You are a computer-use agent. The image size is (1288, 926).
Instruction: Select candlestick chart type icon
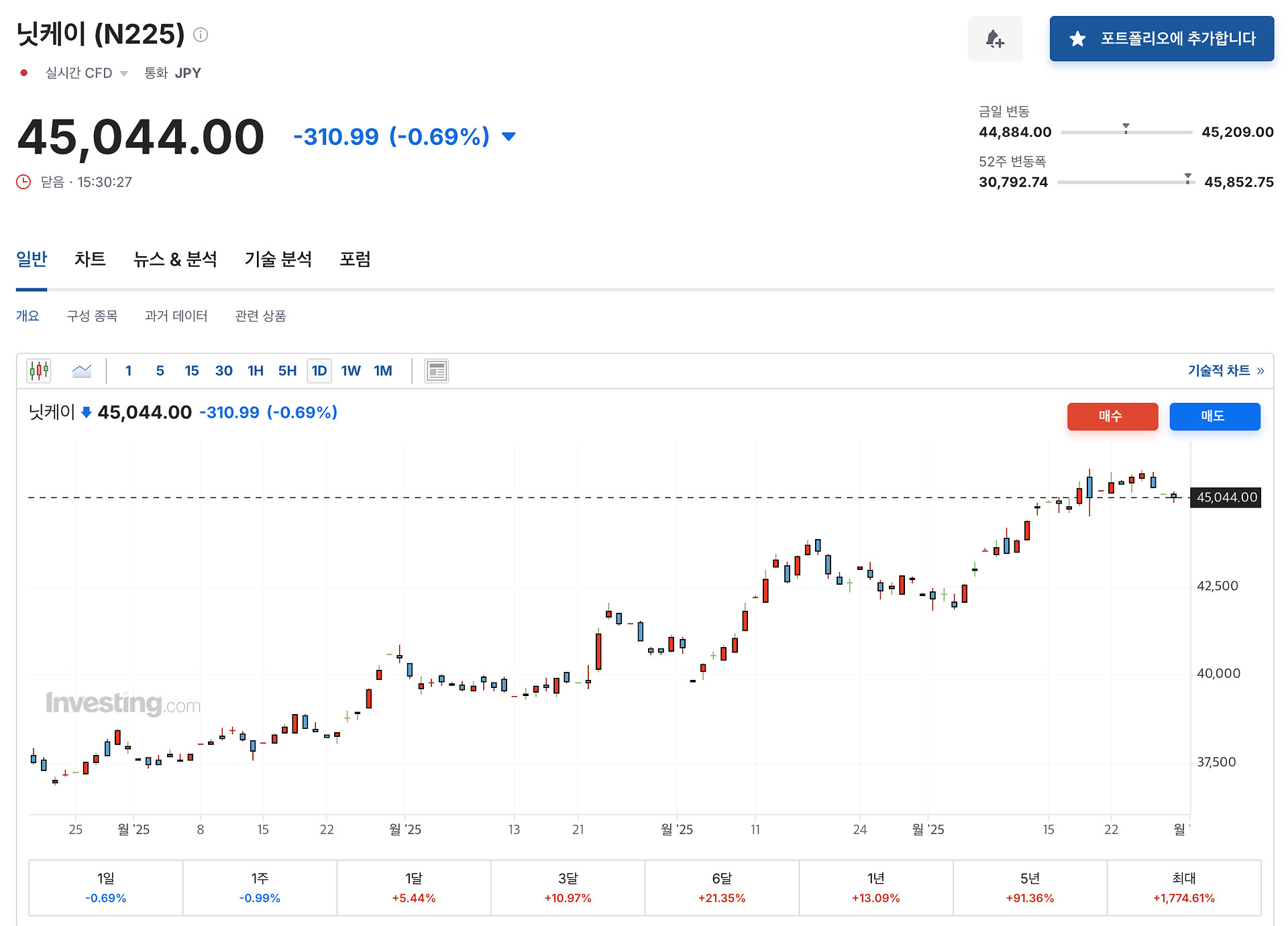(x=39, y=370)
